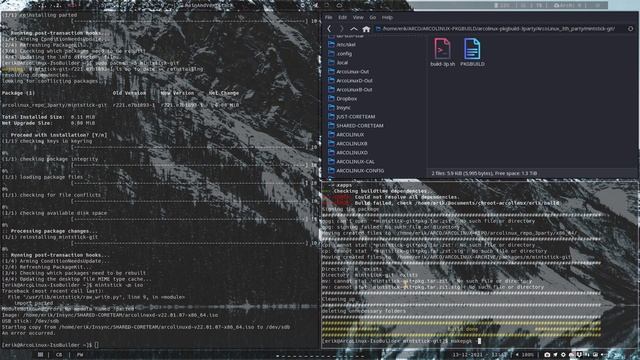The height and width of the screenshot is (360, 640).
Task: Go up to the parent folder
Action: click(354, 29)
